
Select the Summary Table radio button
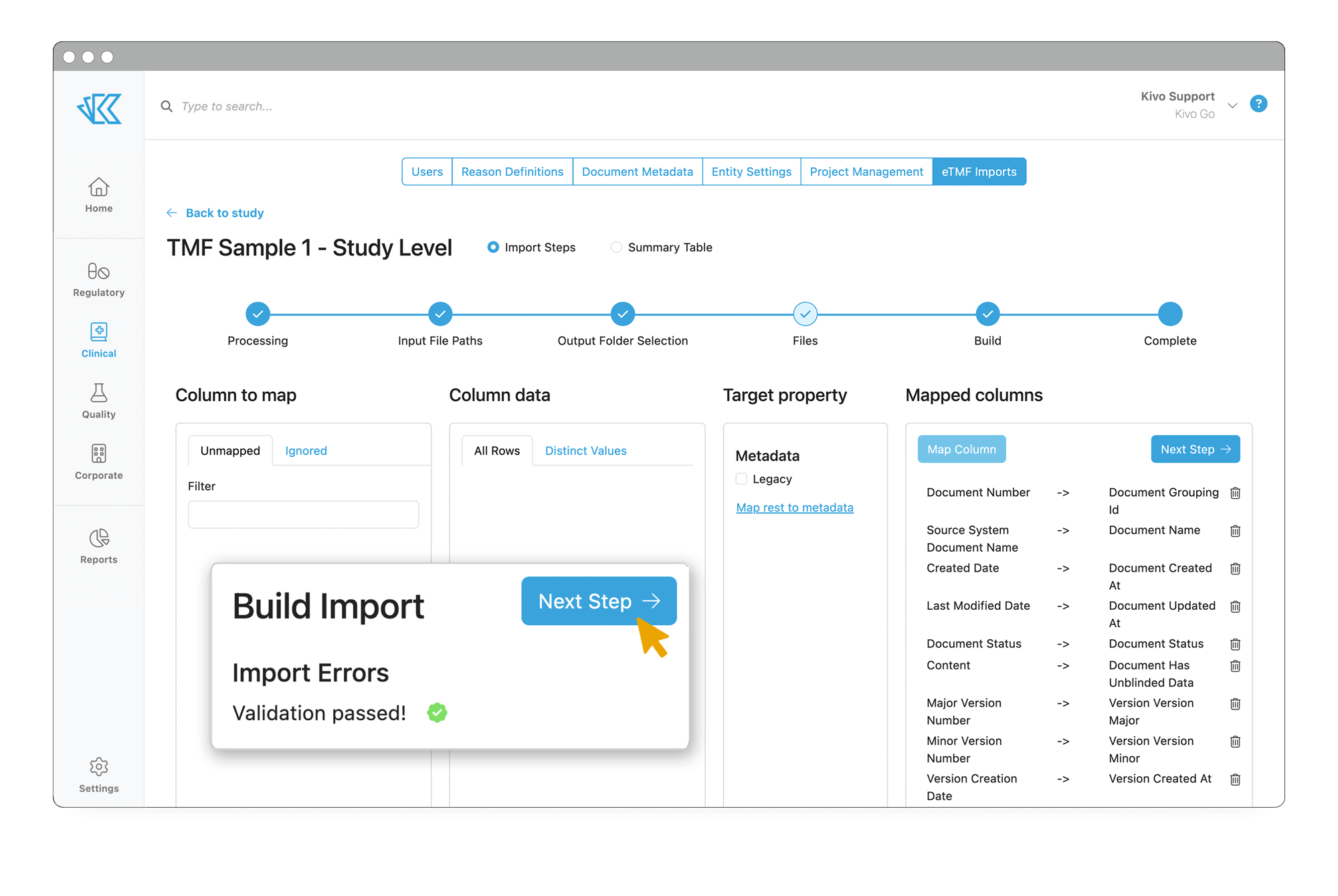[x=616, y=247]
